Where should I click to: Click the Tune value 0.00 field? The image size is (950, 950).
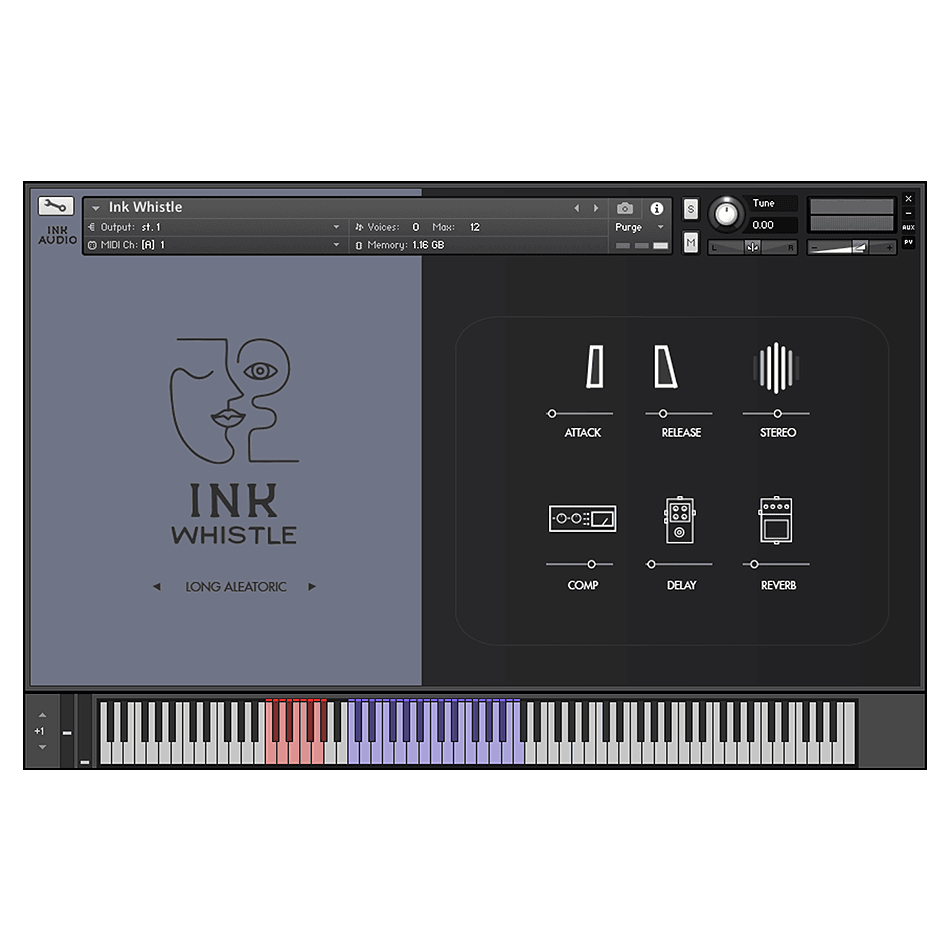772,225
